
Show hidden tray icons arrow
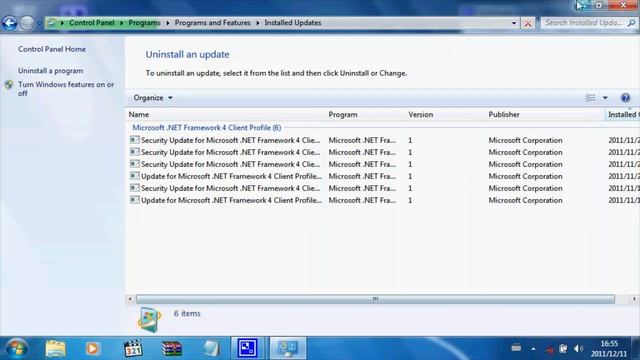pos(533,349)
